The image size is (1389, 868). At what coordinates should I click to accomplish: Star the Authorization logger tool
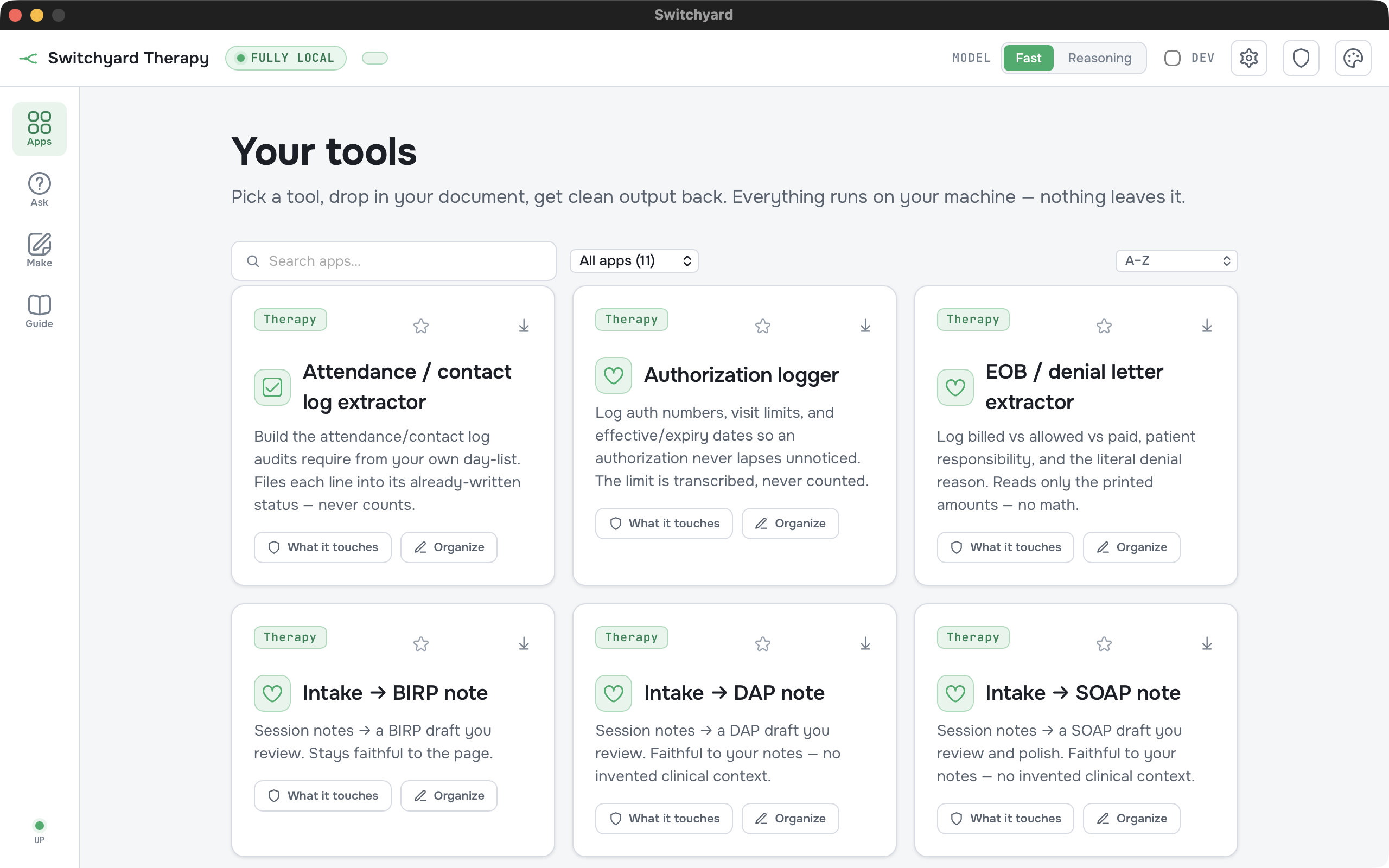click(762, 326)
